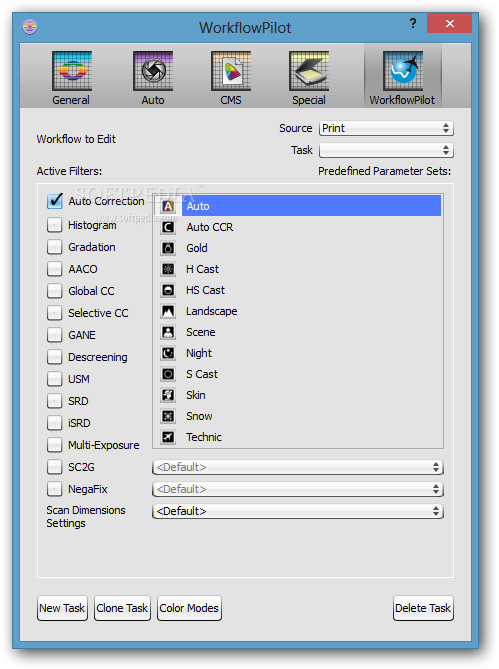Click the WorkflowPilot app icon in title bar
Viewport: 499px width, 669px height.
[x=30, y=27]
